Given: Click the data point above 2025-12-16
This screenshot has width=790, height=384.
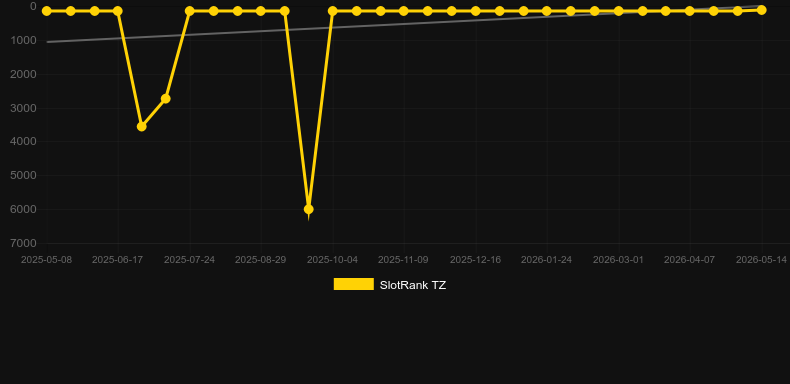Looking at the screenshot, I should tap(475, 11).
